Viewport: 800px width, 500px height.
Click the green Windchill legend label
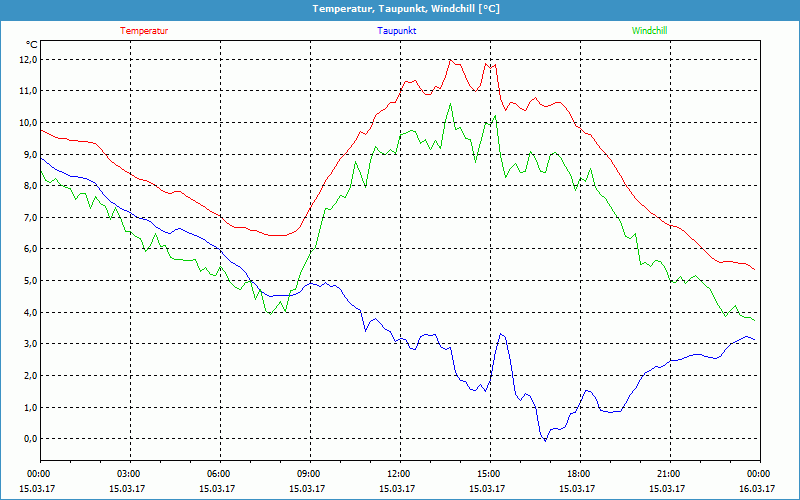649,31
